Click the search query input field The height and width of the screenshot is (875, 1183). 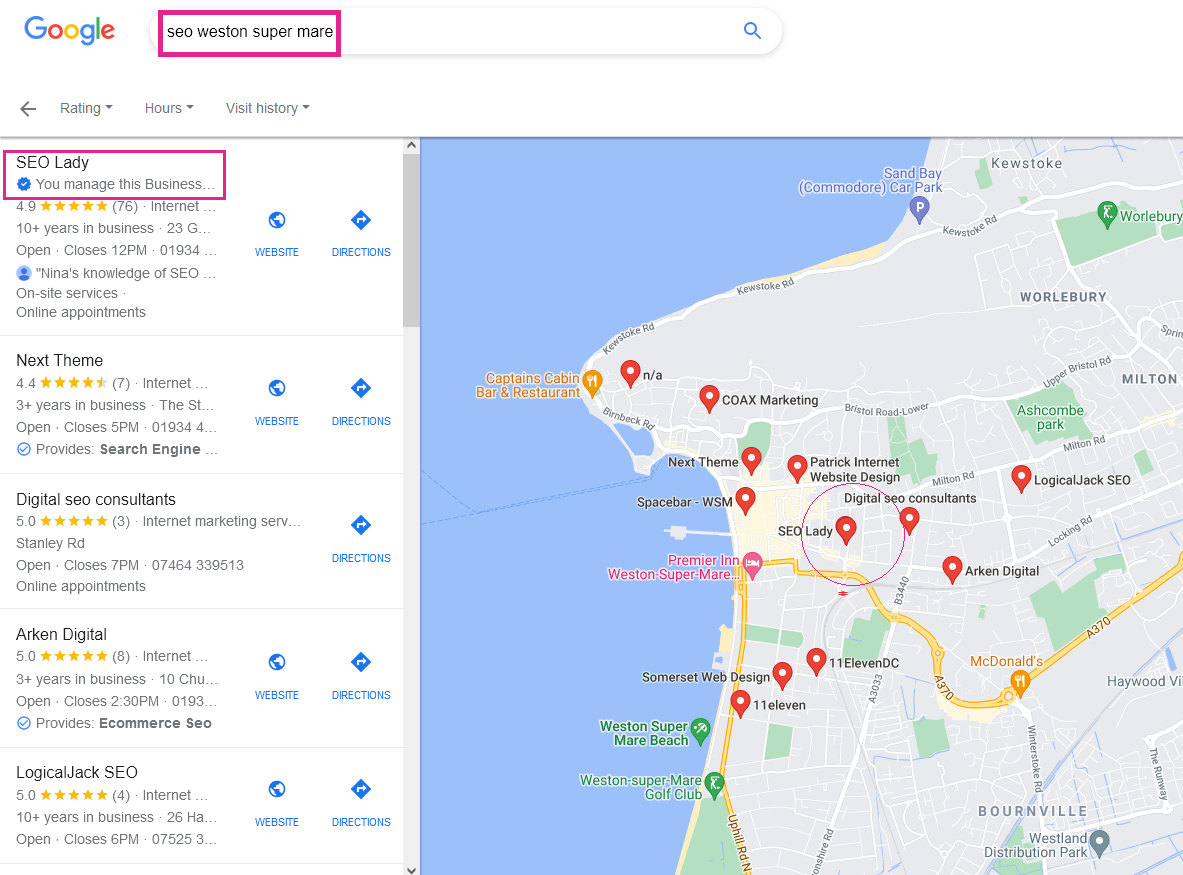point(468,32)
